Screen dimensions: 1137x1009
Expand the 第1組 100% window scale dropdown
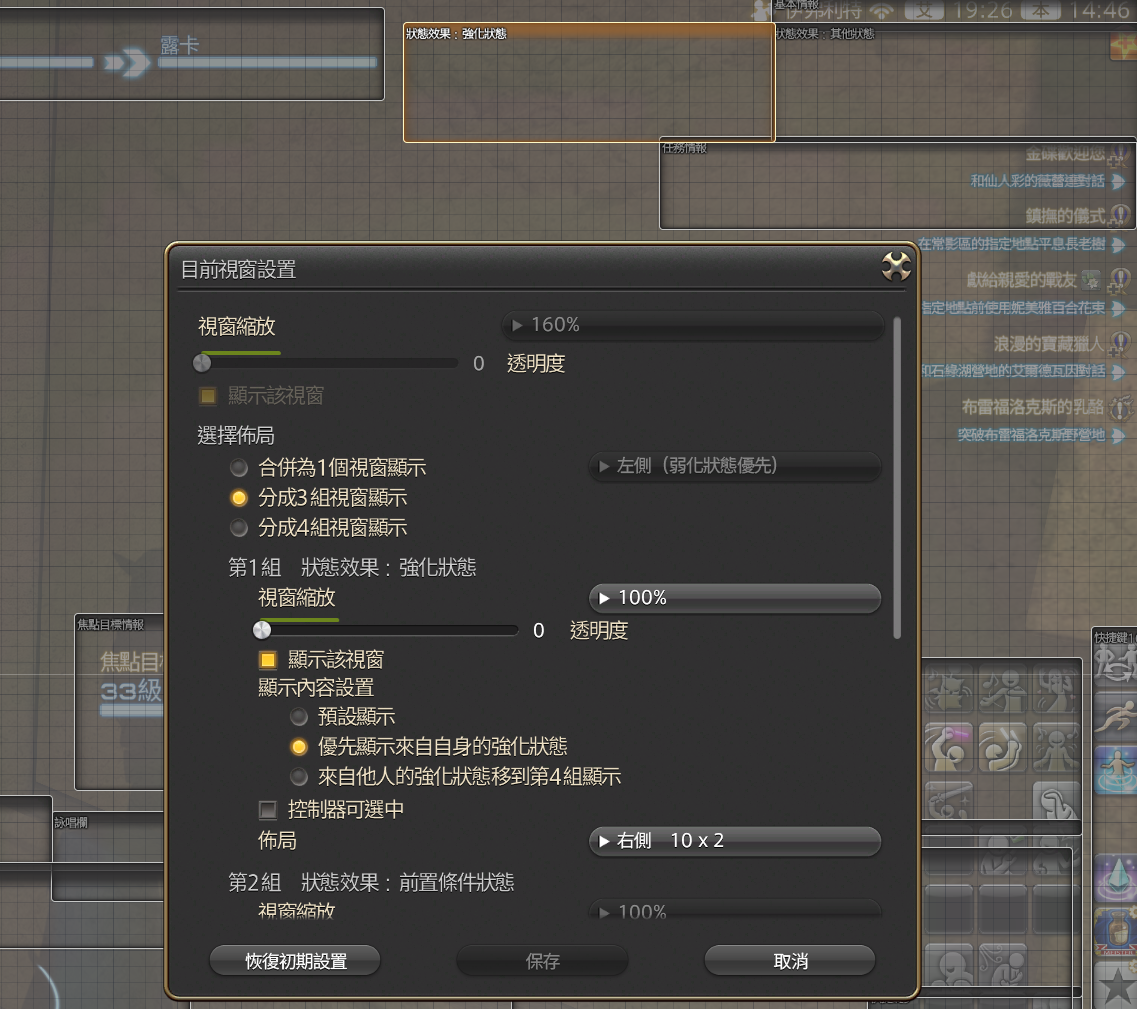(735, 598)
